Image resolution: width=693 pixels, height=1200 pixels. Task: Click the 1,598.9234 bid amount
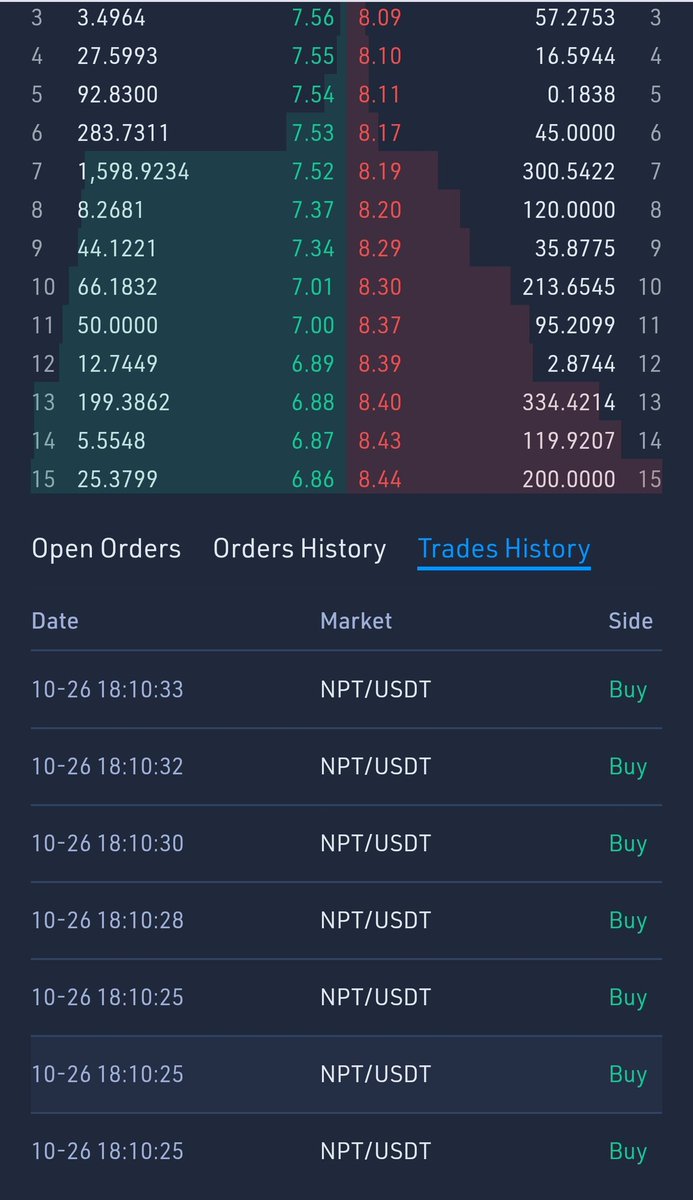pos(133,172)
